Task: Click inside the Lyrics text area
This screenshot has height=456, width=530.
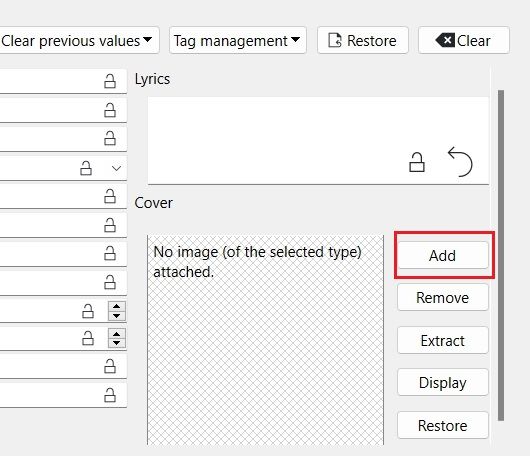Action: coord(318,141)
